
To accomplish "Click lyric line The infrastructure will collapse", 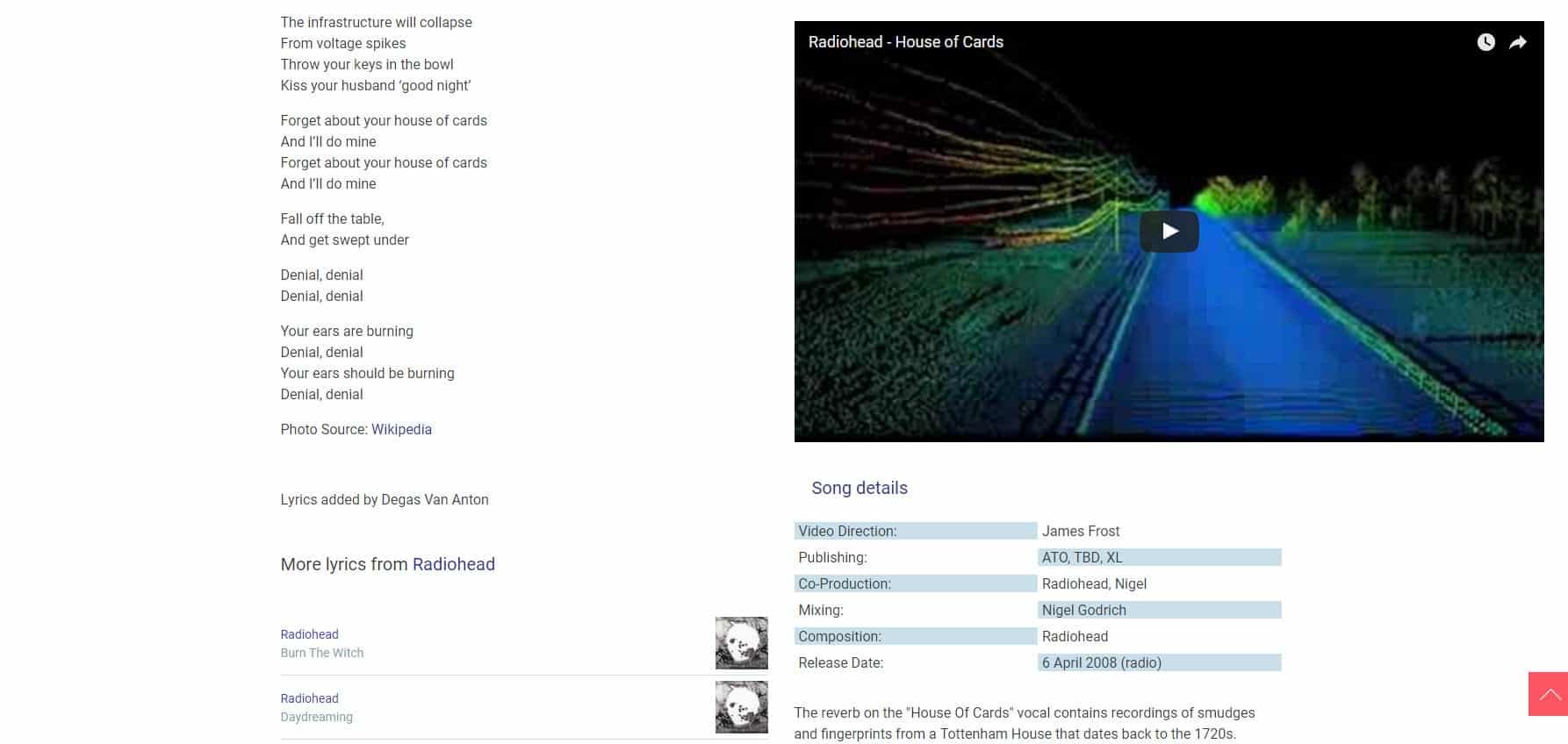I will (x=376, y=22).
